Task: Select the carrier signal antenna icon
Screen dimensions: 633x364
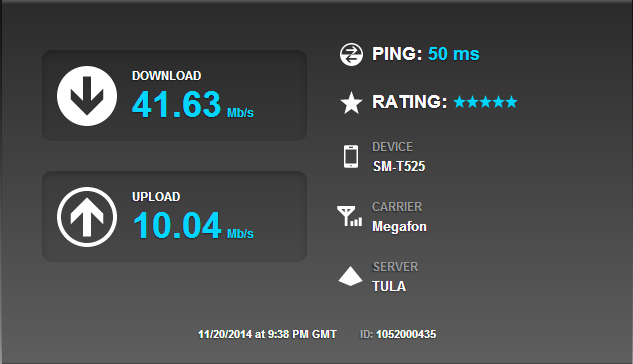Action: [x=350, y=216]
